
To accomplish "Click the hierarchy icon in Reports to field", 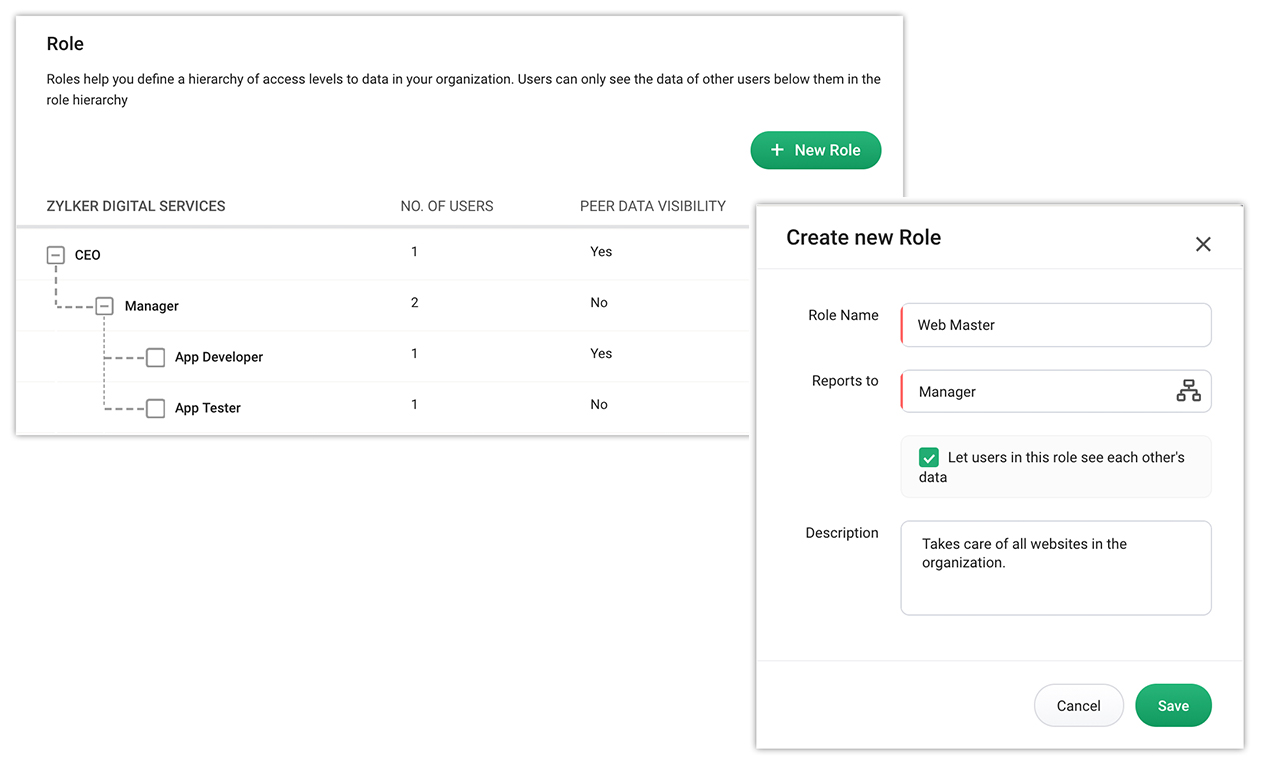I will coord(1188,391).
